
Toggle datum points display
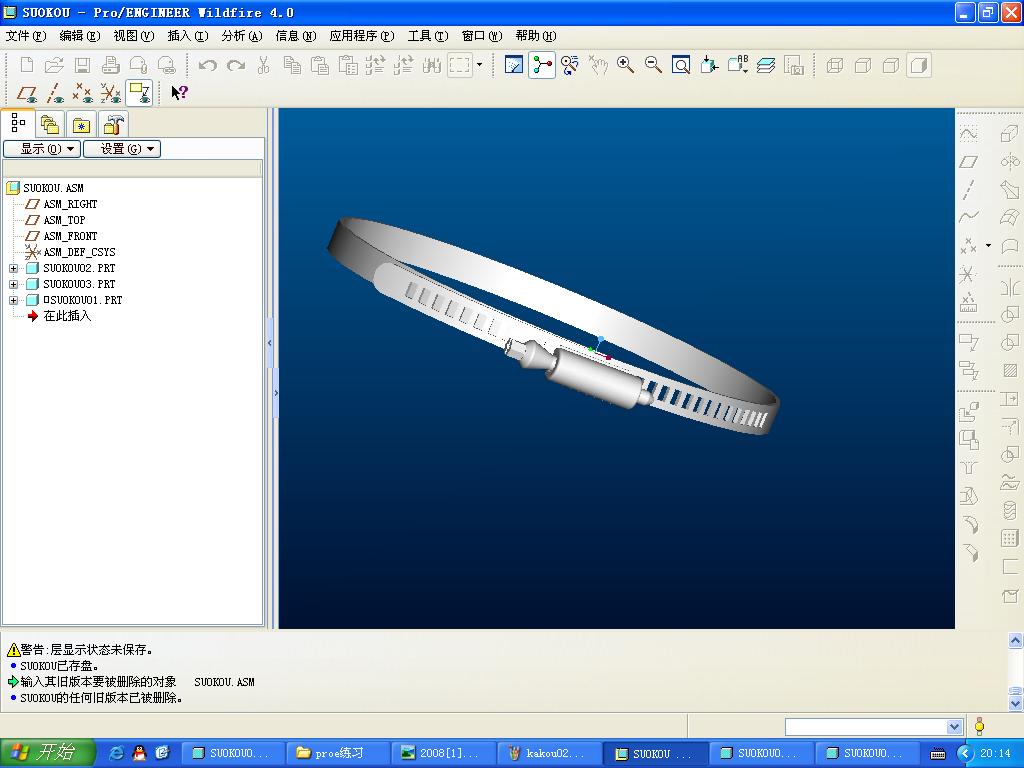tap(83, 93)
